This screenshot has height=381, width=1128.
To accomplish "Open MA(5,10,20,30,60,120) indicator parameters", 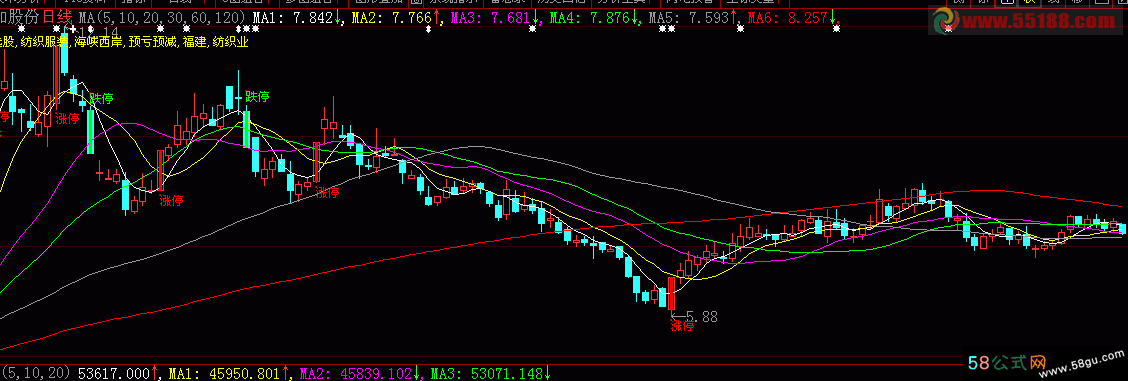I will coord(162,17).
